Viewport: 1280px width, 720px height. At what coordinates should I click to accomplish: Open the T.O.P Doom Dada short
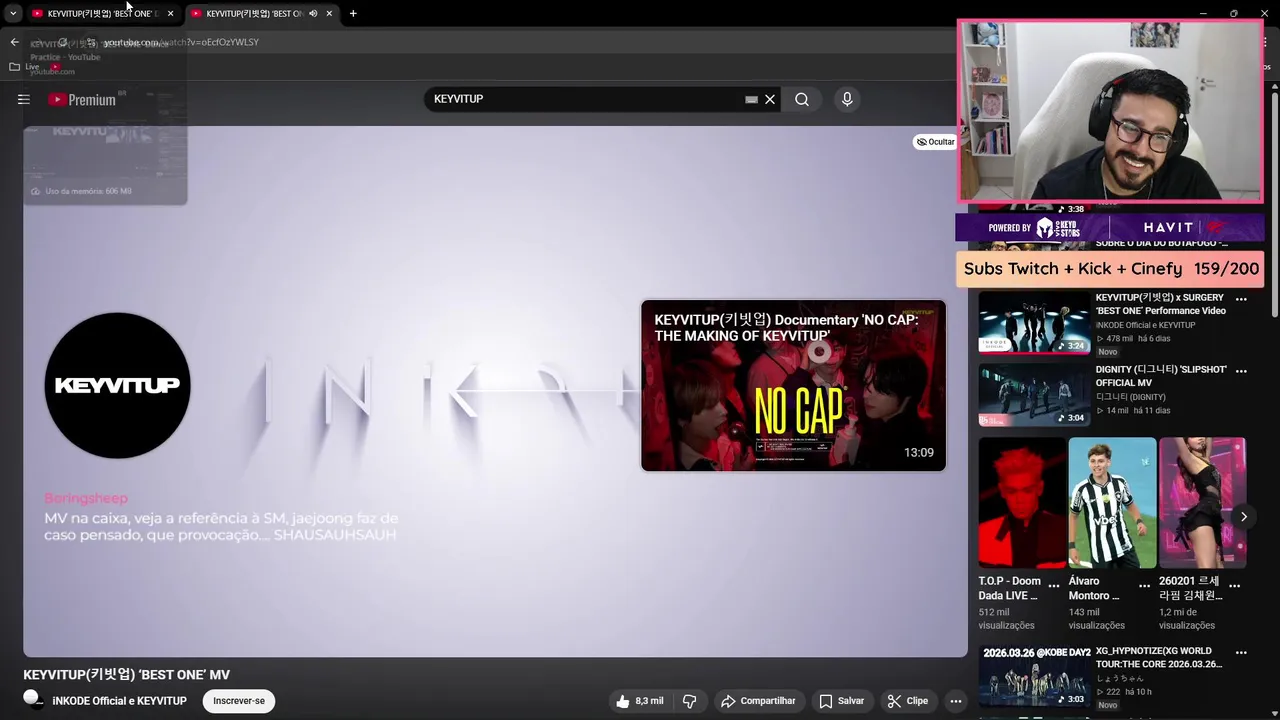point(1022,503)
